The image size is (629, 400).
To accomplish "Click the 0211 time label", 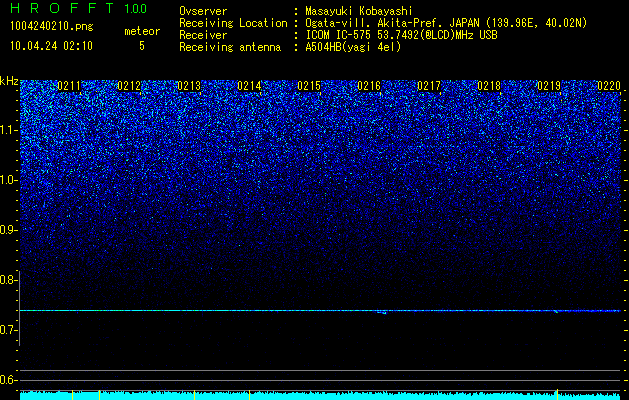I will click(x=69, y=86).
